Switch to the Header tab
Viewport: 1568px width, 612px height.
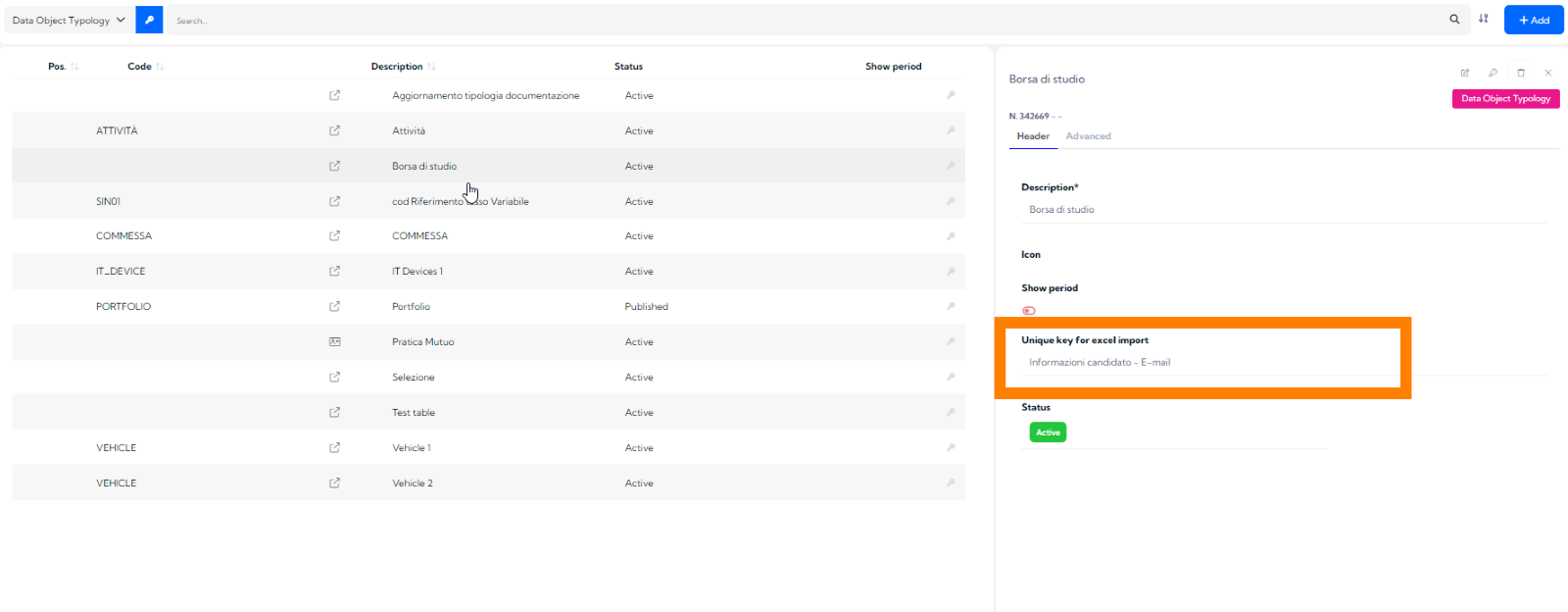point(1033,136)
